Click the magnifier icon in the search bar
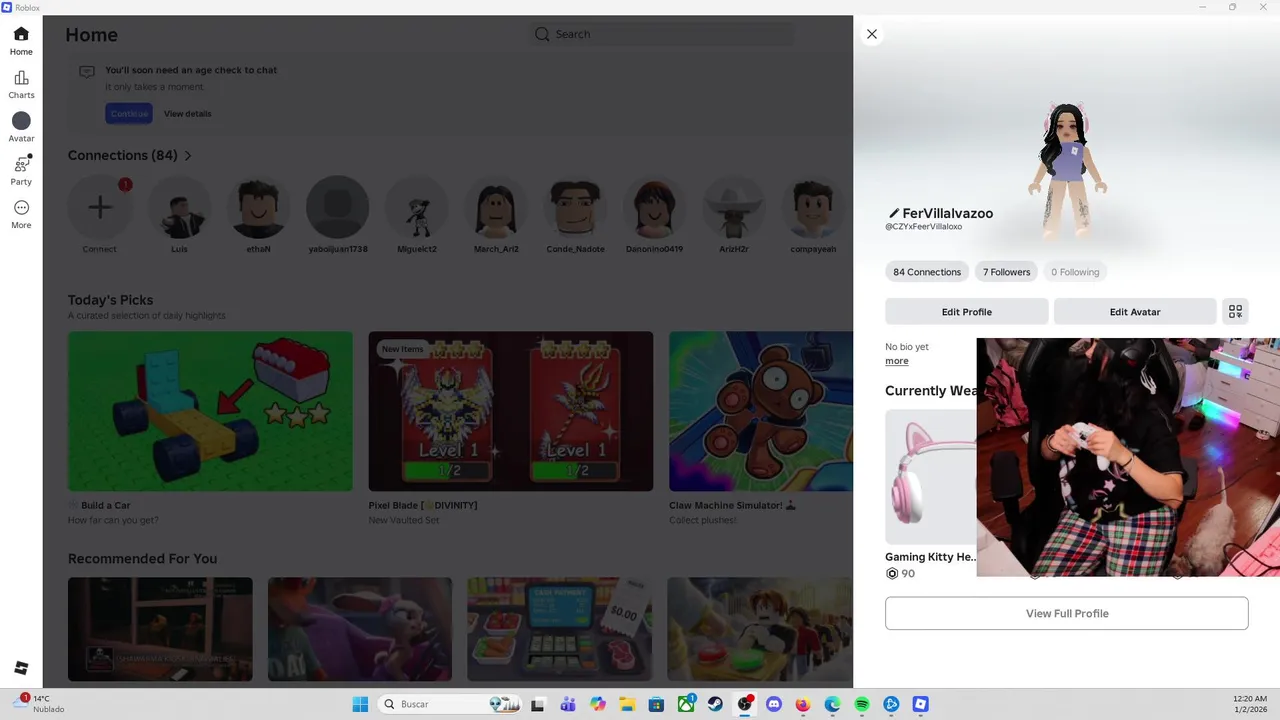The width and height of the screenshot is (1280, 720). pyautogui.click(x=542, y=34)
